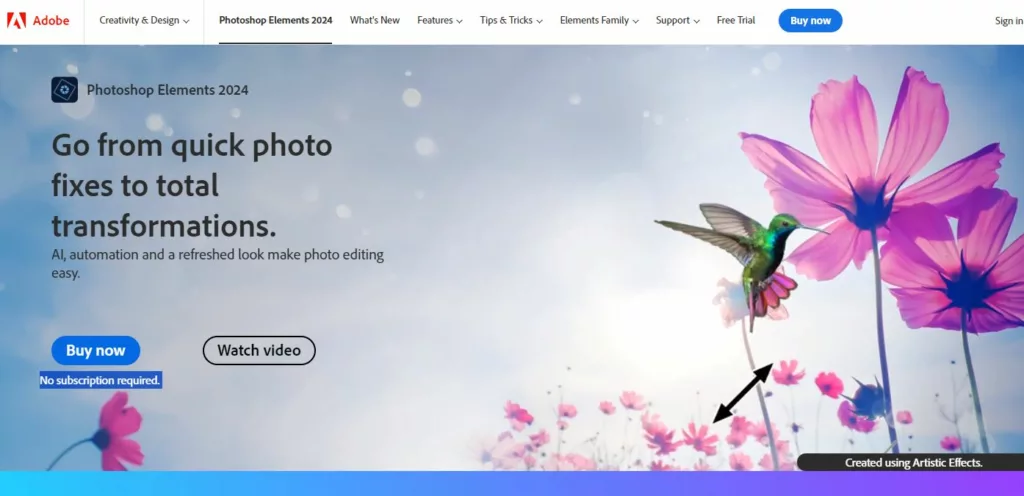Click the Adobe logo icon

pos(16,20)
